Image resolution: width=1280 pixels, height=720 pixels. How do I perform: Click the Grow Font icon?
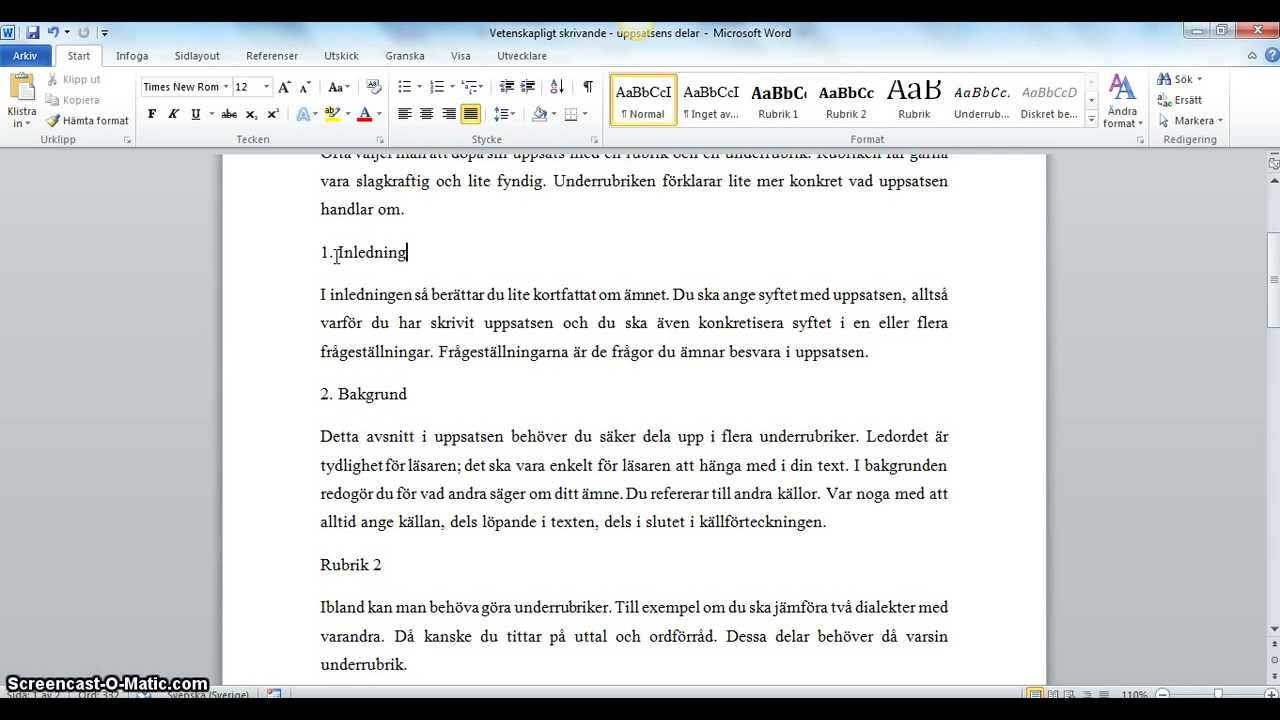tap(285, 87)
